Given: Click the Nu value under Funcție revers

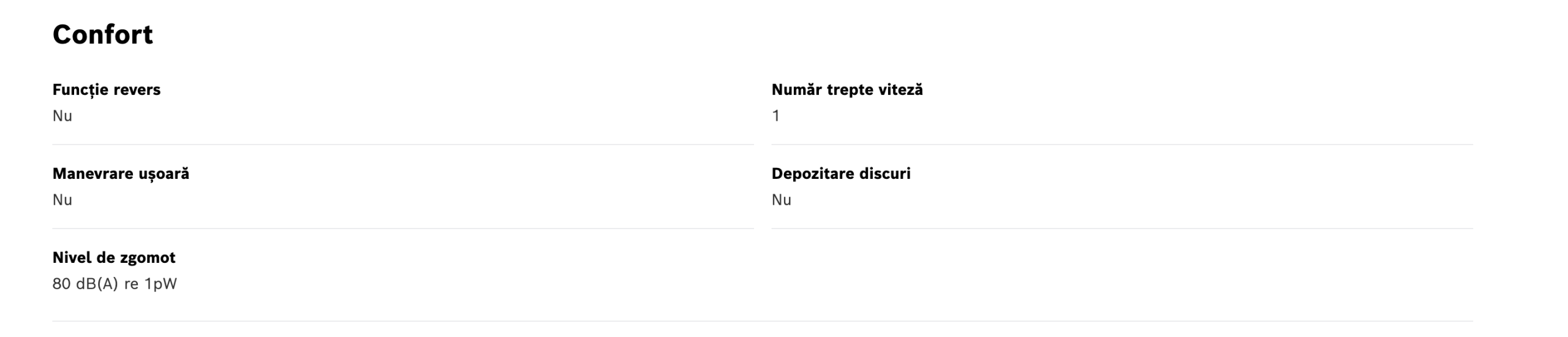Looking at the screenshot, I should [x=62, y=116].
